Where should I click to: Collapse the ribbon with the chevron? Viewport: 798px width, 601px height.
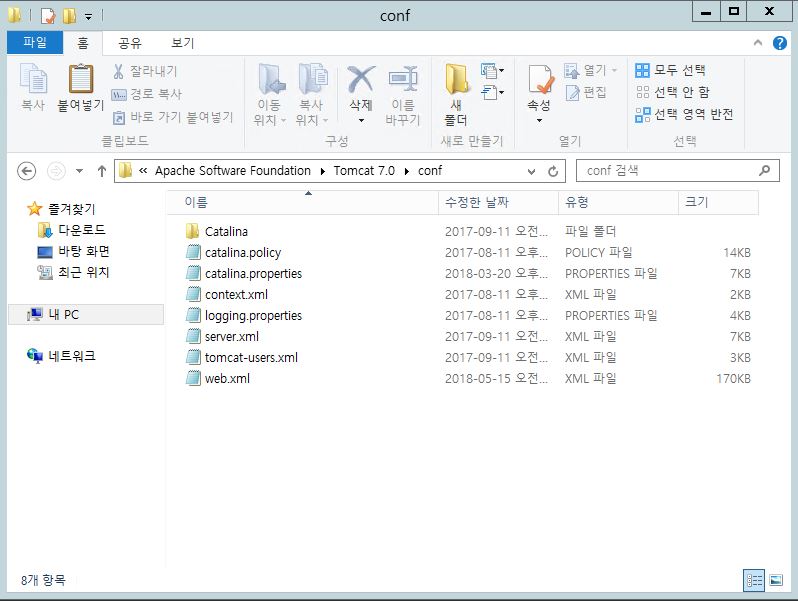coord(758,43)
